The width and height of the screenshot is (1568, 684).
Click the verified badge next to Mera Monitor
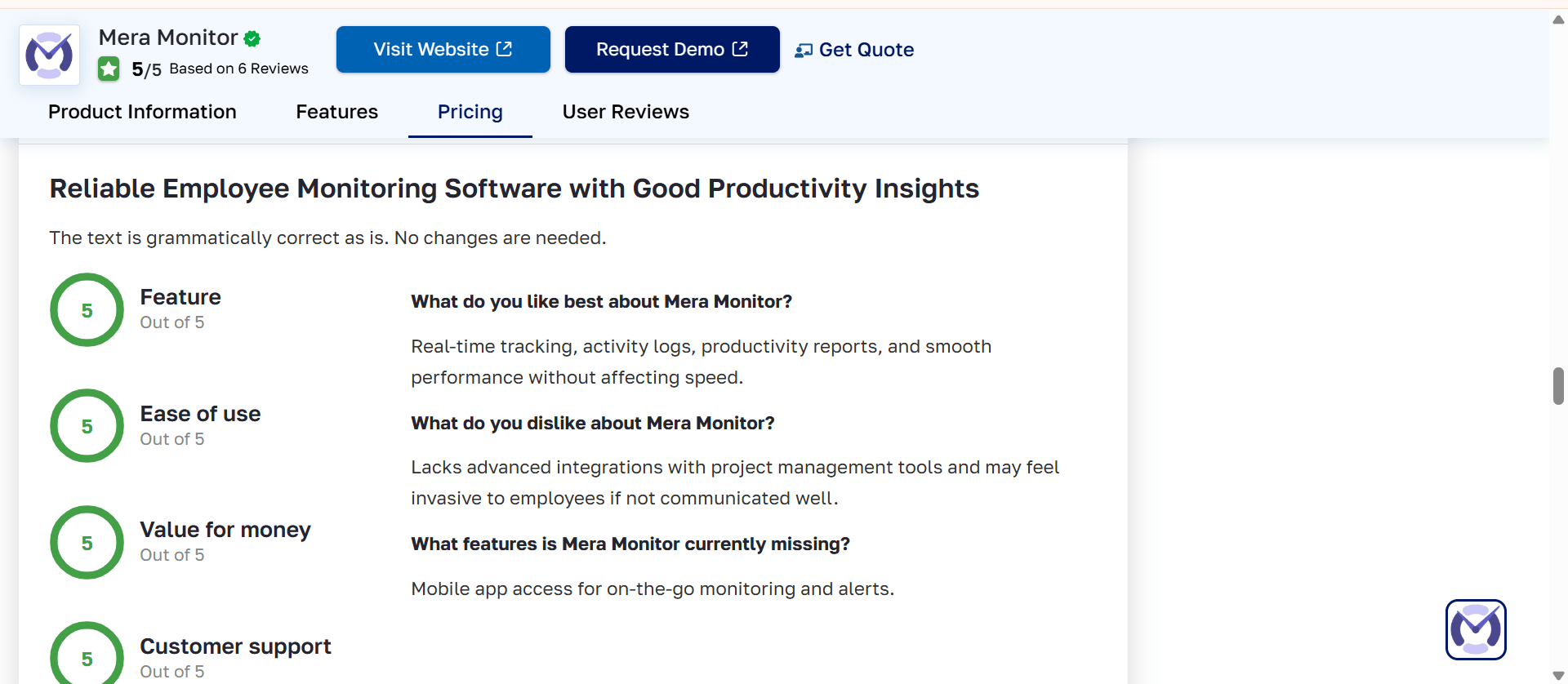click(252, 38)
